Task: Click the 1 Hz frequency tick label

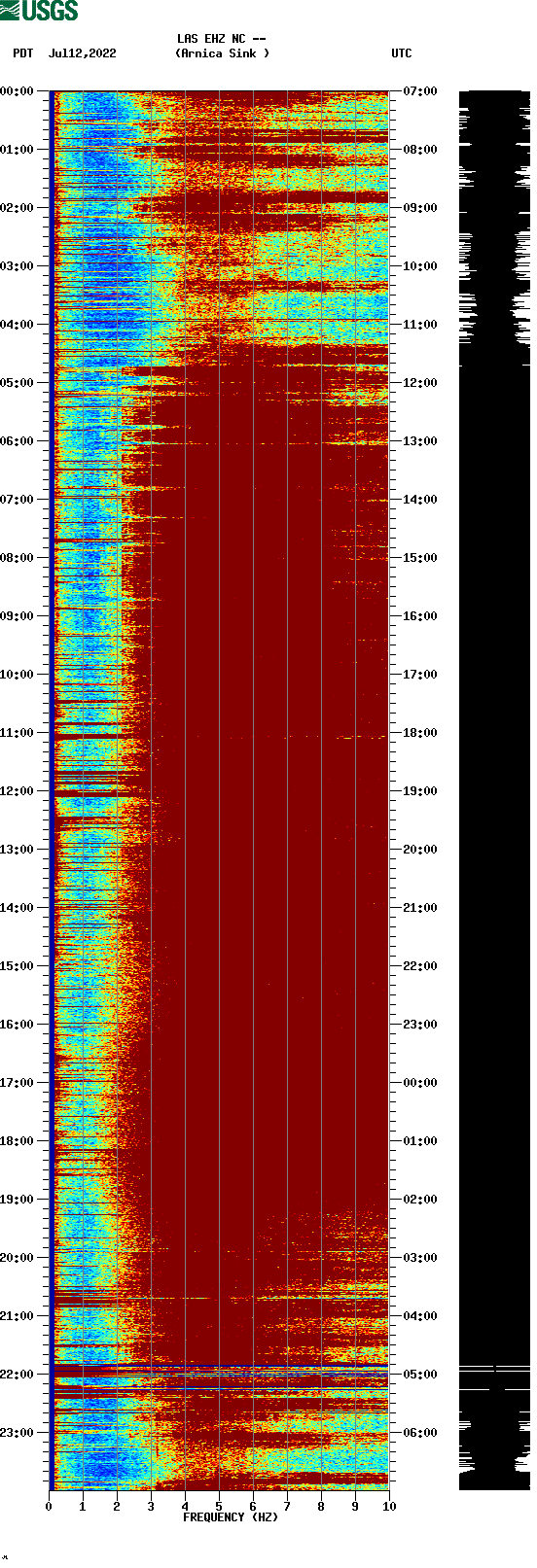Action: [x=83, y=1507]
